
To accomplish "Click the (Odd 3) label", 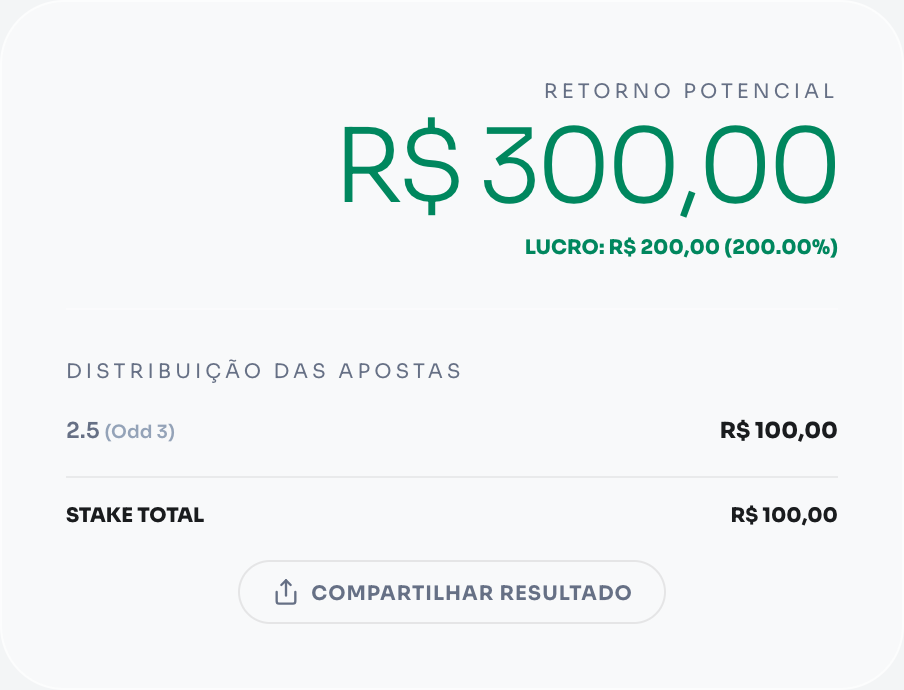I will (x=140, y=431).
